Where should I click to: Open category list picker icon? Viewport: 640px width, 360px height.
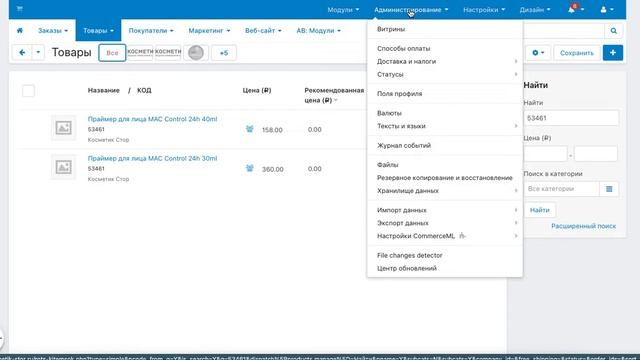click(x=609, y=189)
